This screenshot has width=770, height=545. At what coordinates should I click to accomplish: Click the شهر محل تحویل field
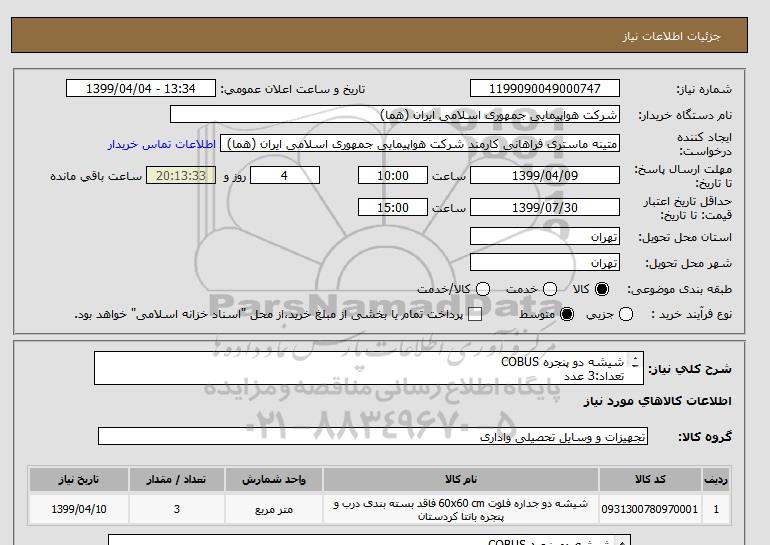click(545, 262)
